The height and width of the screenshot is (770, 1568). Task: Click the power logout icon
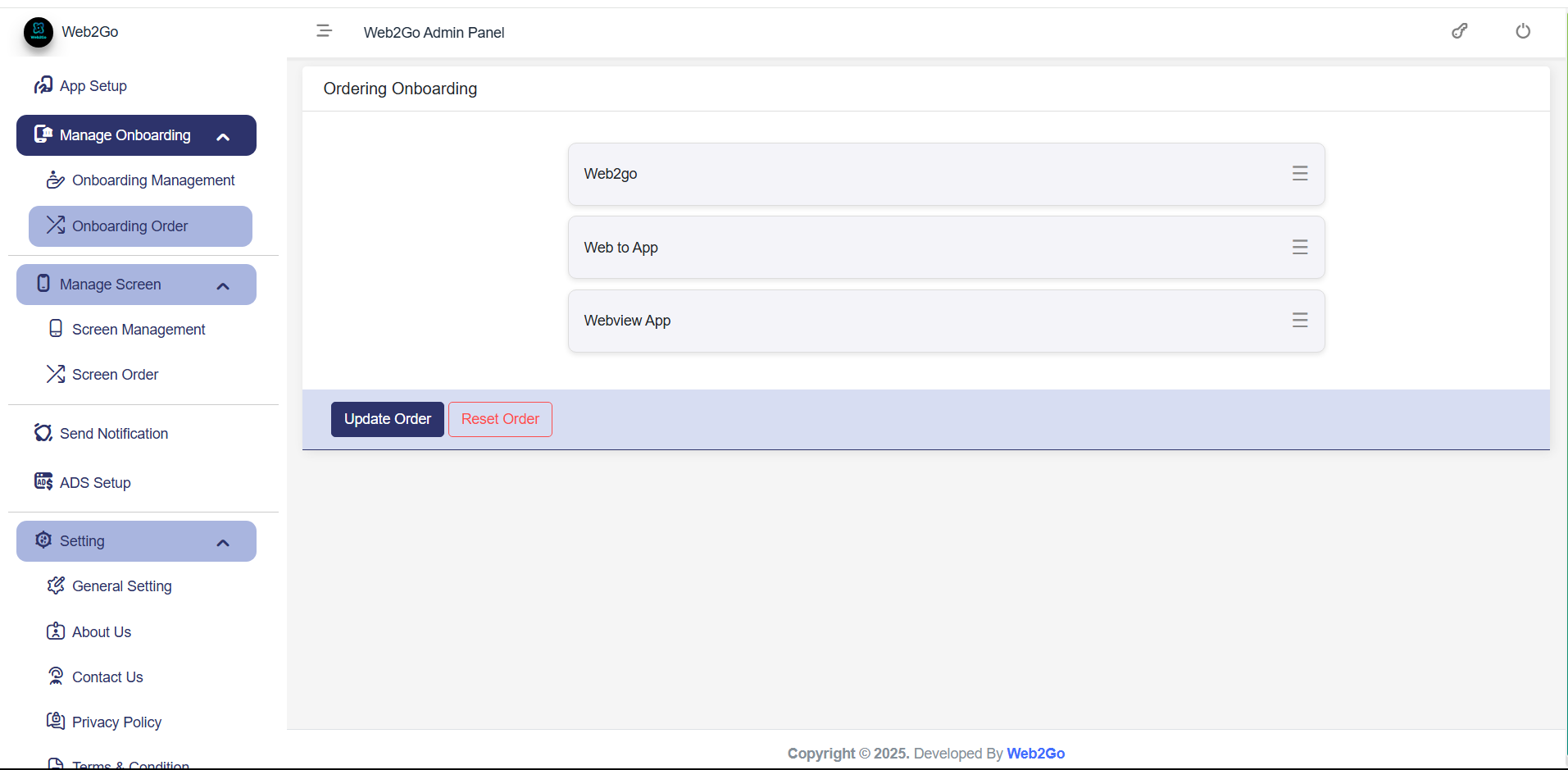(x=1522, y=31)
